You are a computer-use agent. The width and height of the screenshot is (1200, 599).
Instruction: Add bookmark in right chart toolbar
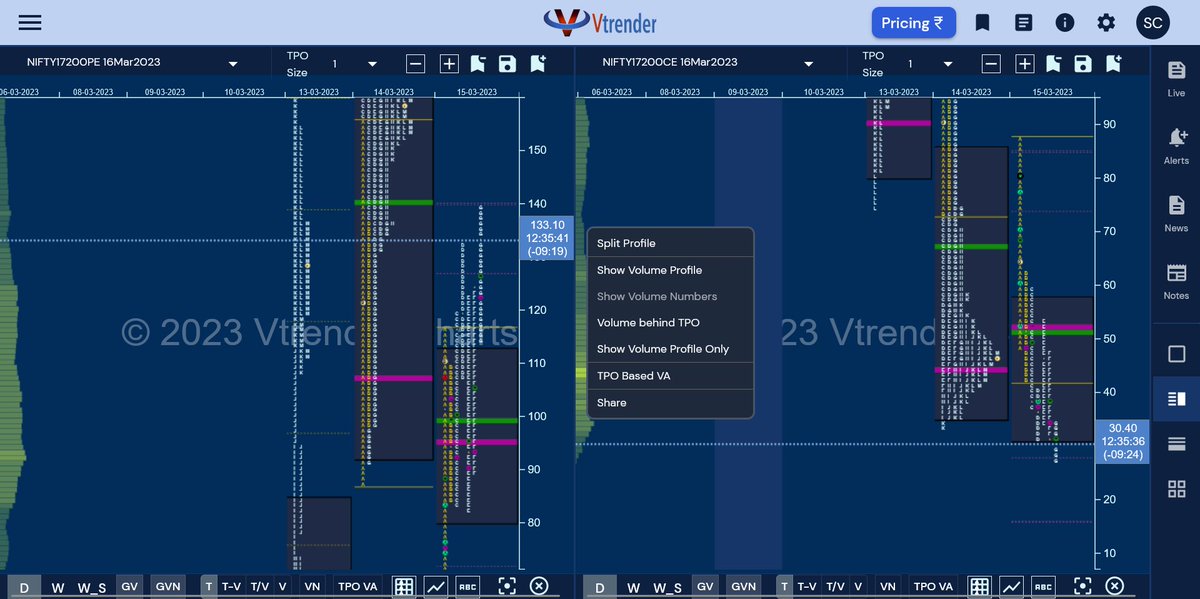pyautogui.click(x=1113, y=64)
